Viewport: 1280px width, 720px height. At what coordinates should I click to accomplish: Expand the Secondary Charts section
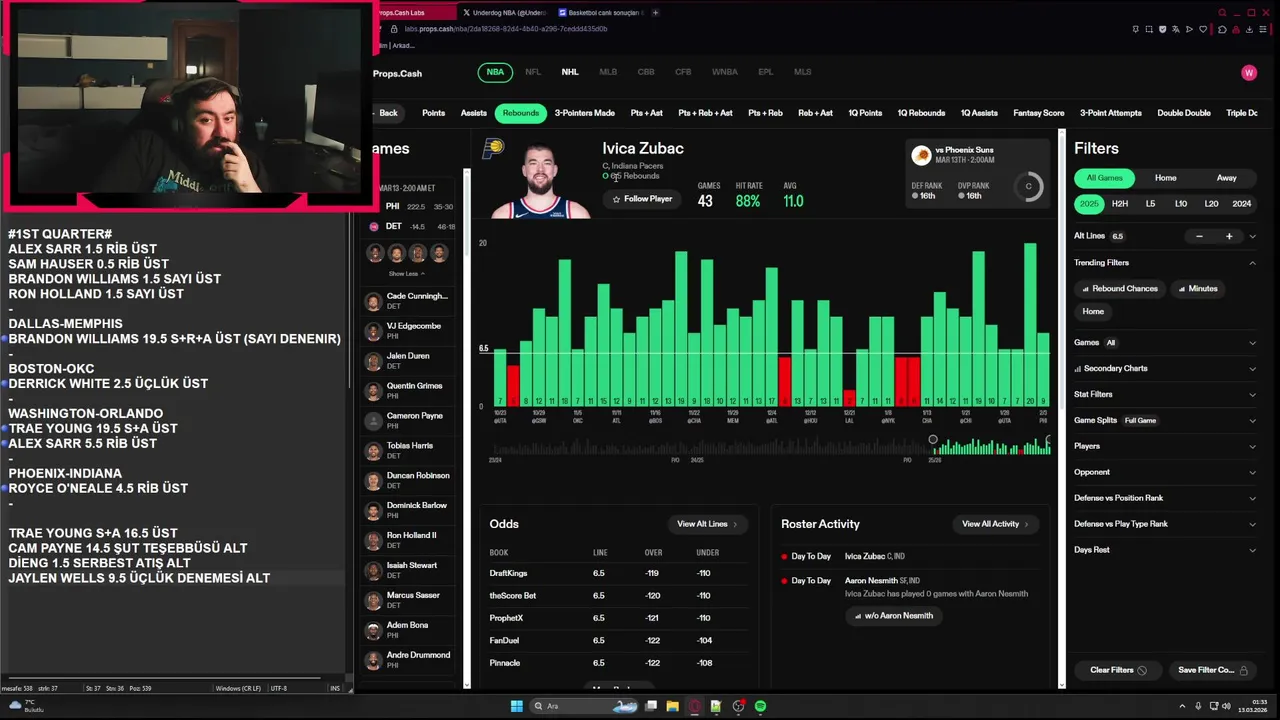click(x=1252, y=369)
